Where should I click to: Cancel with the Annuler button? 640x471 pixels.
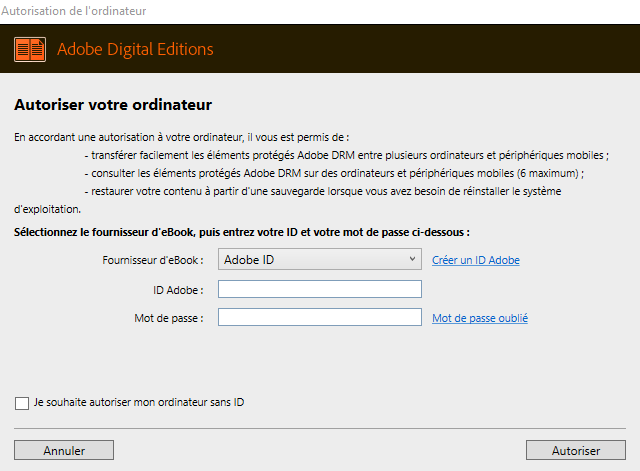[64, 450]
